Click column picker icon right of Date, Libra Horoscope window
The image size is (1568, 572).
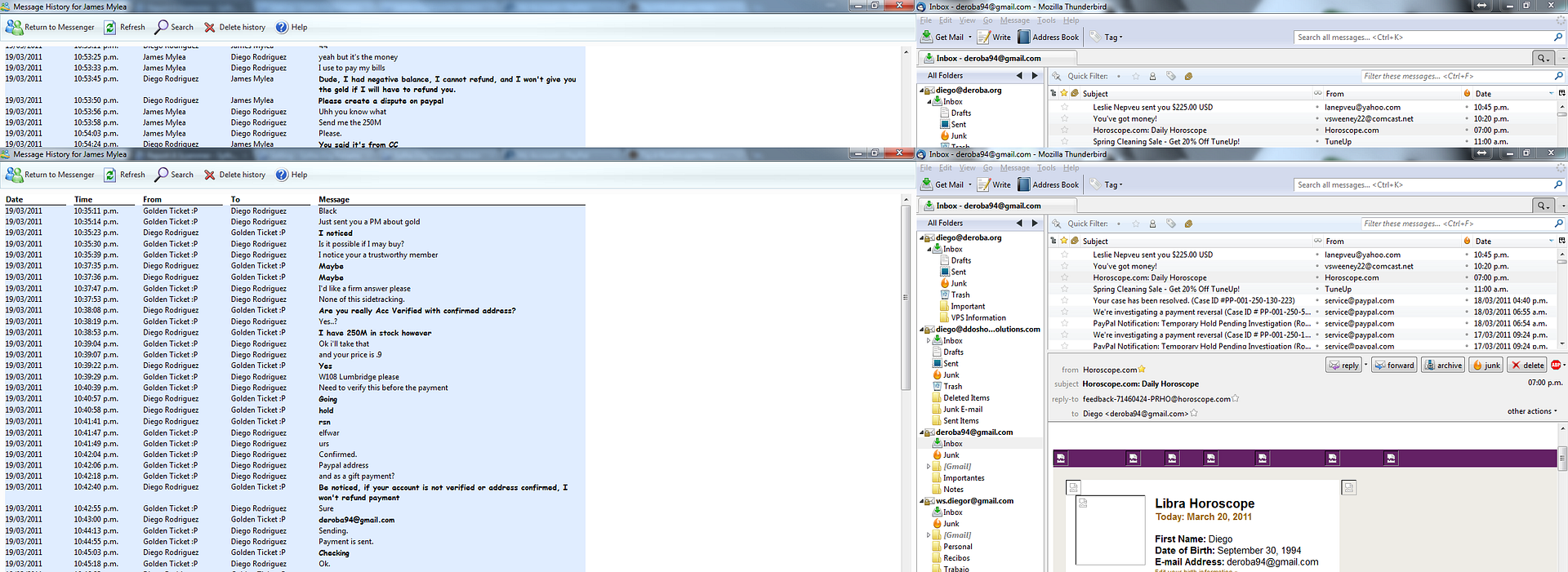point(1561,241)
